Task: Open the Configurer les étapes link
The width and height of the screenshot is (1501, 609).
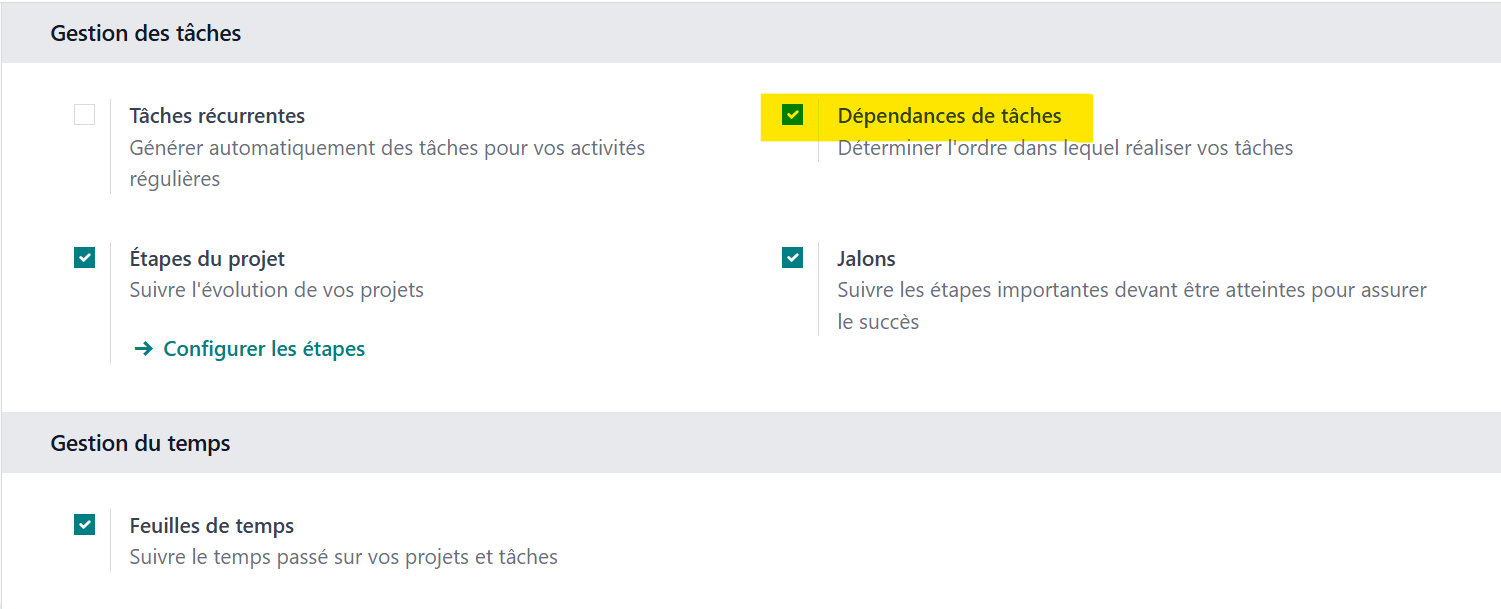Action: click(264, 349)
